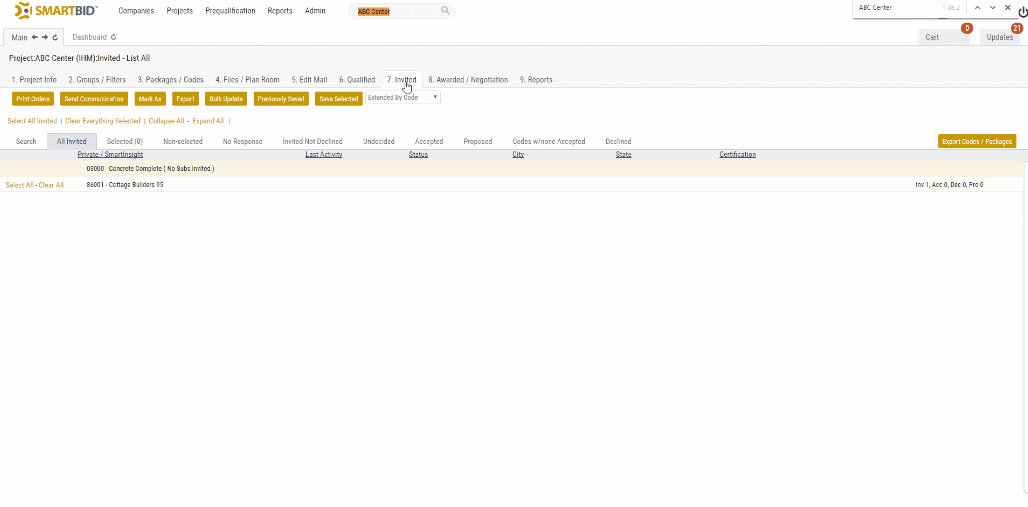Click the Clear Everything Selected link
The width and height of the screenshot is (1028, 507).
click(x=102, y=121)
